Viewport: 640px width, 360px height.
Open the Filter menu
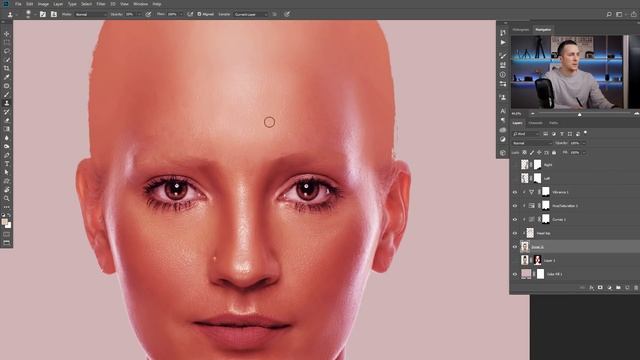(101, 4)
